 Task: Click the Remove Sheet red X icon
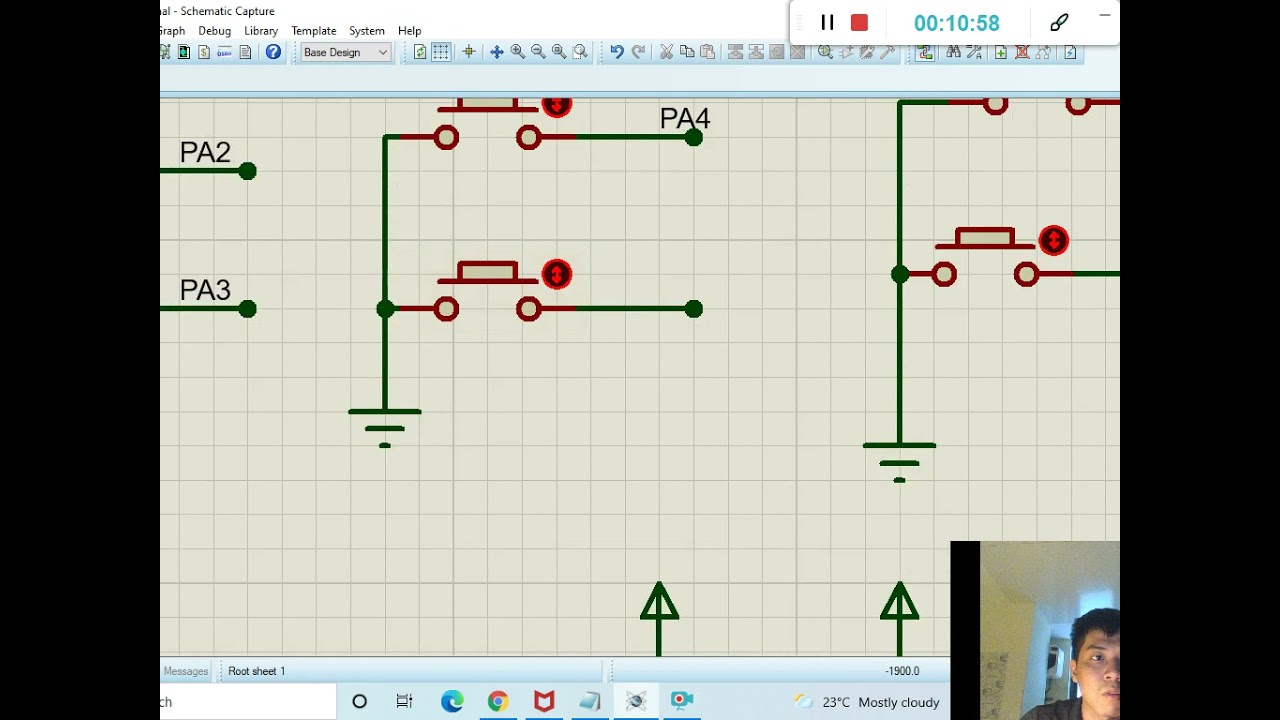(1022, 52)
